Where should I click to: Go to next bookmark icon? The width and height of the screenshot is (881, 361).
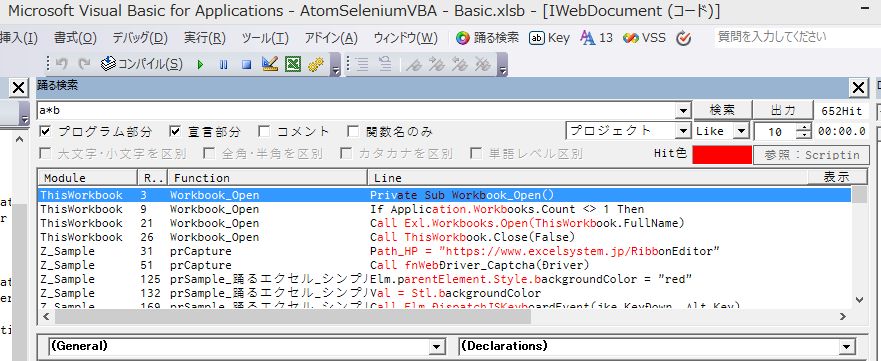pyautogui.click(x=437, y=65)
